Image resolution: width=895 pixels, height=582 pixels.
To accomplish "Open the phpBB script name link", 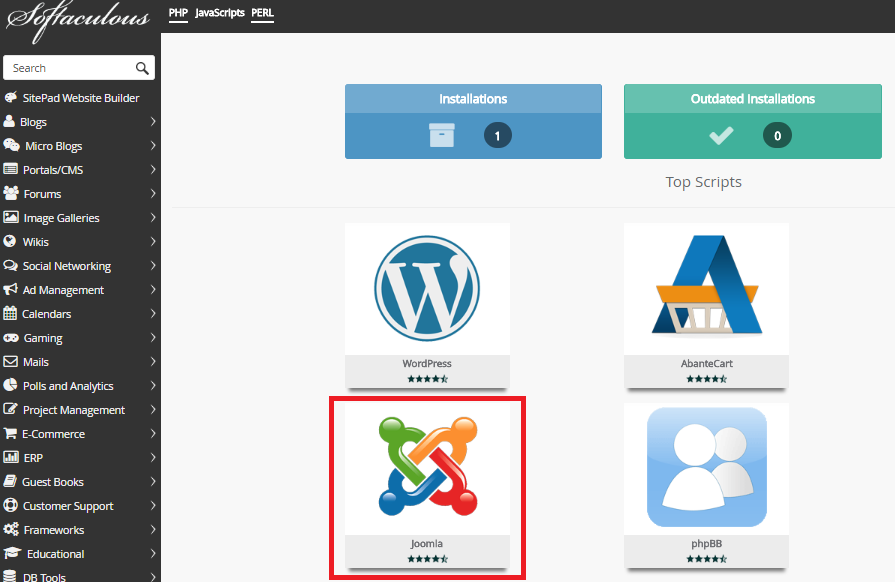I will [x=707, y=544].
